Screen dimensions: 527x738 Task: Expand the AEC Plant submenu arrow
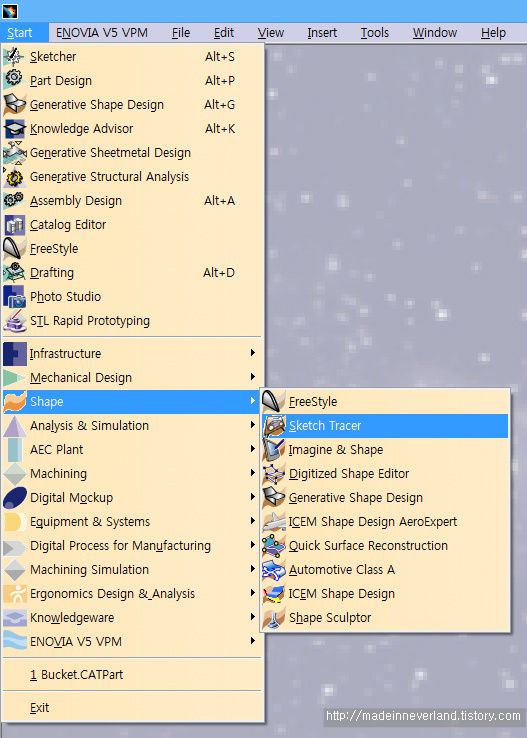253,449
